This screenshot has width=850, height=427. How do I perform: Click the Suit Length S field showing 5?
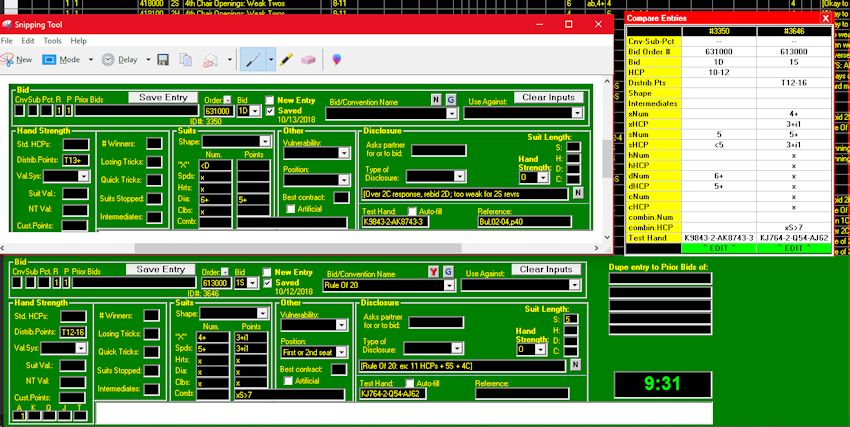tap(571, 319)
